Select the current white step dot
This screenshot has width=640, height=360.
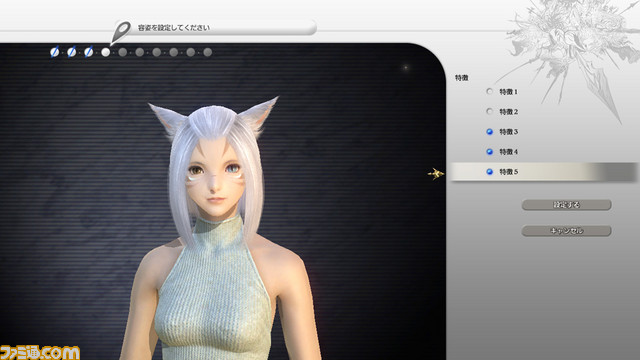(x=105, y=52)
